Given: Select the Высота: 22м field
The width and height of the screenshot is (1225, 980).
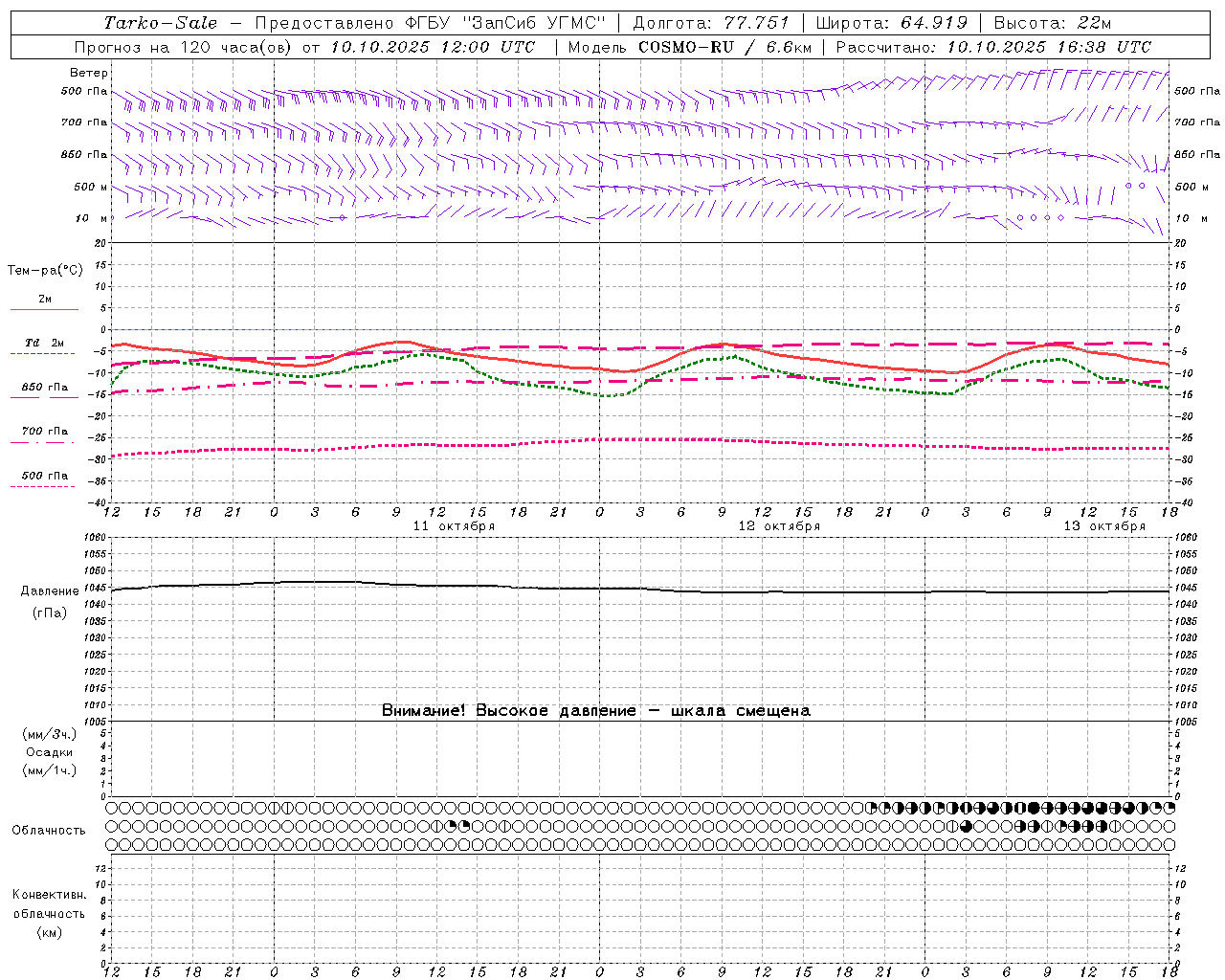Looking at the screenshot, I should pyautogui.click(x=1053, y=23).
